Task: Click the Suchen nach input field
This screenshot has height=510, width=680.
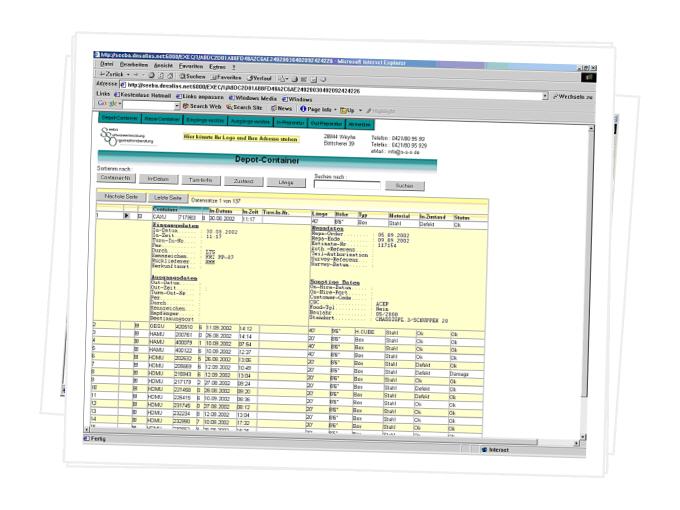Action: 346,185
